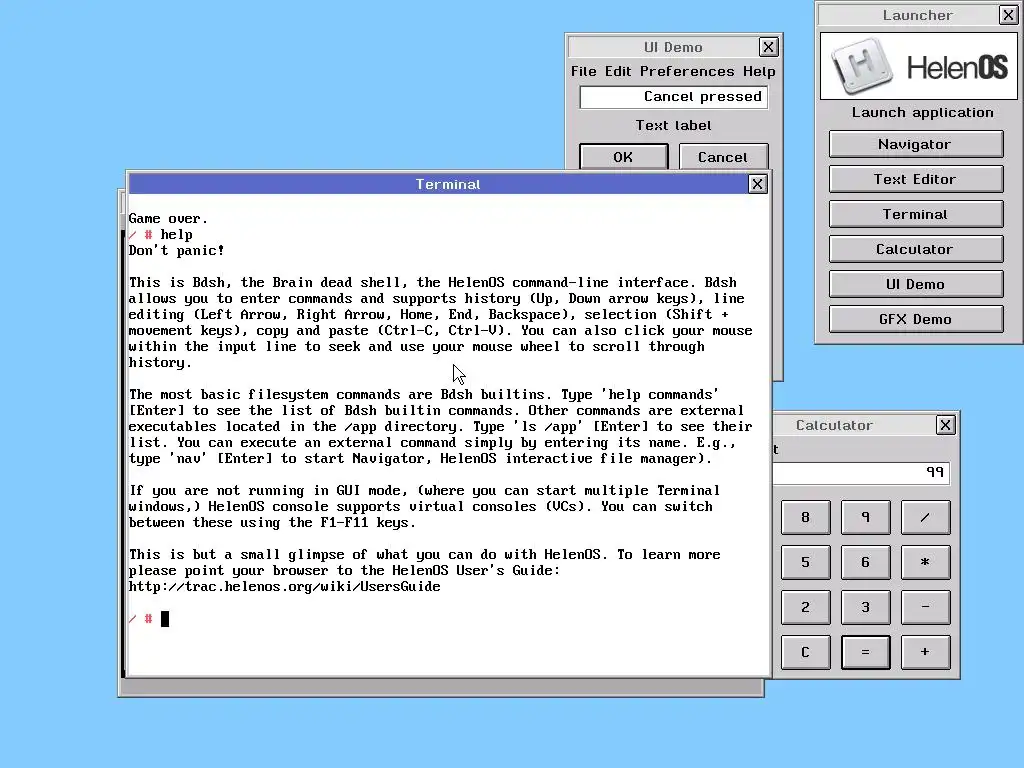The height and width of the screenshot is (768, 1024).
Task: Launch Calculator from the Launcher
Action: click(x=916, y=249)
